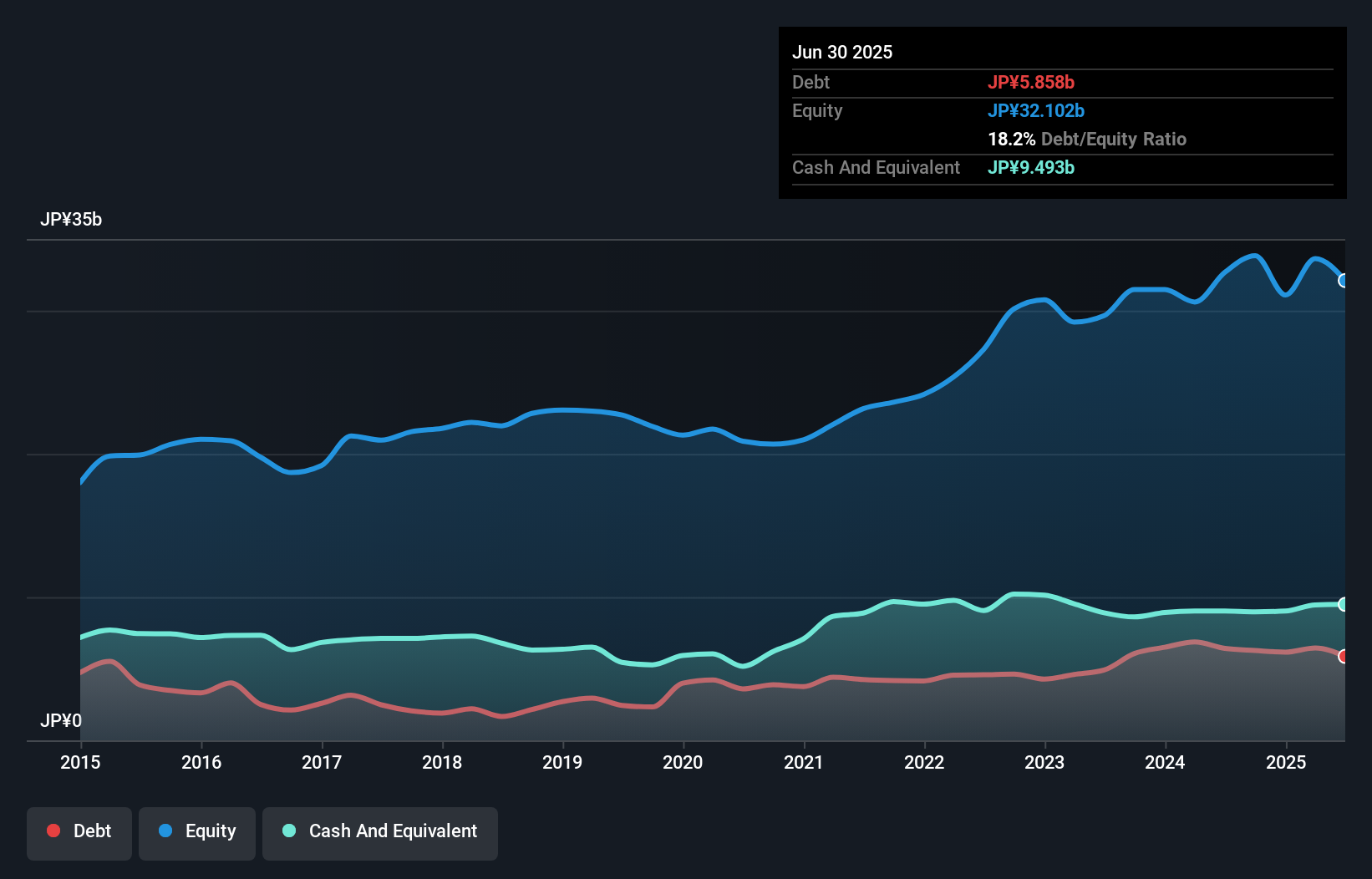Click the JP¥35b axis label
This screenshot has width=1372, height=879.
[x=72, y=220]
